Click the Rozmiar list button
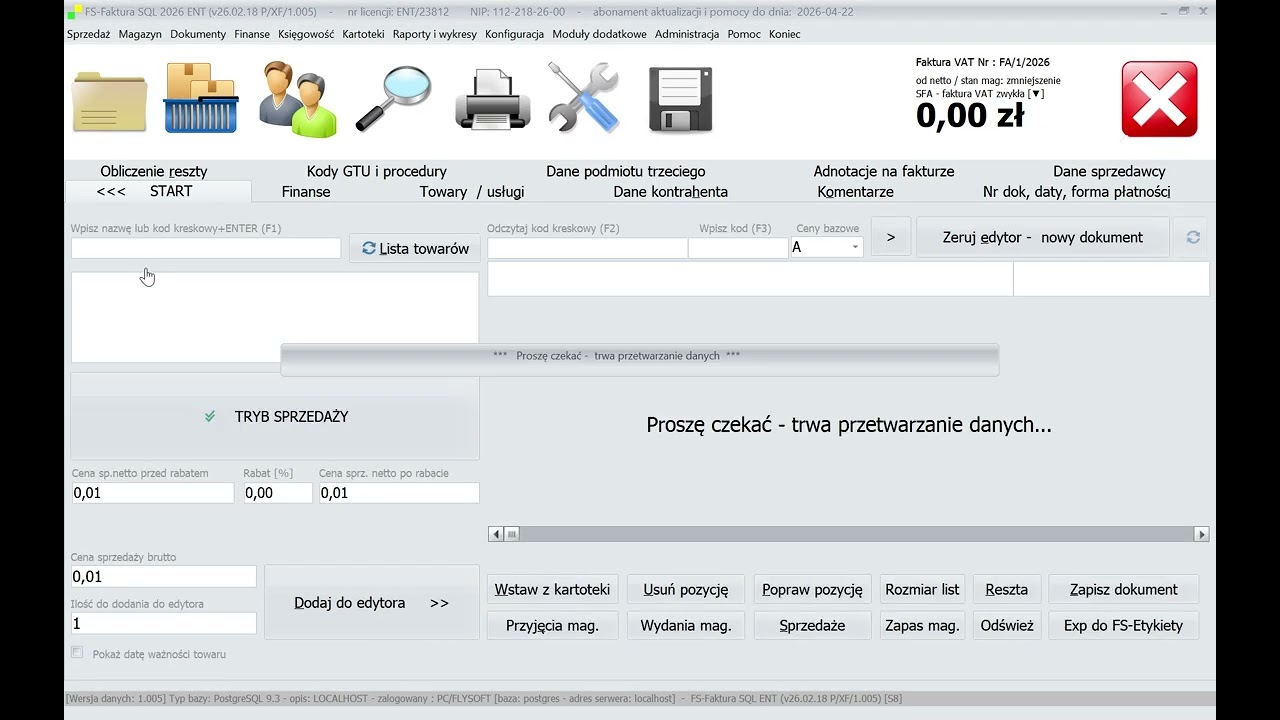 coord(922,589)
